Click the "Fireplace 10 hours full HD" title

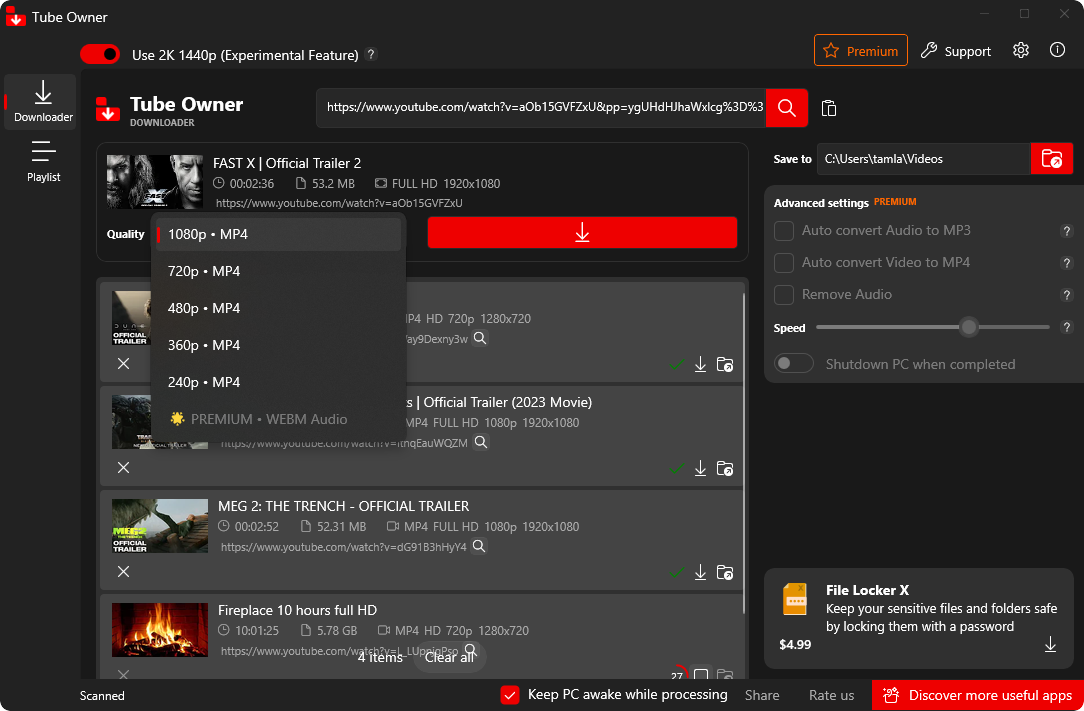[297, 610]
